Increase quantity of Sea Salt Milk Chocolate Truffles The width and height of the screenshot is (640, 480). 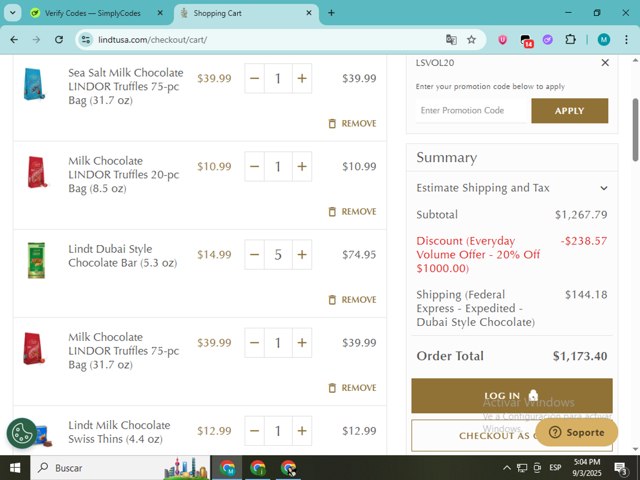(x=302, y=78)
